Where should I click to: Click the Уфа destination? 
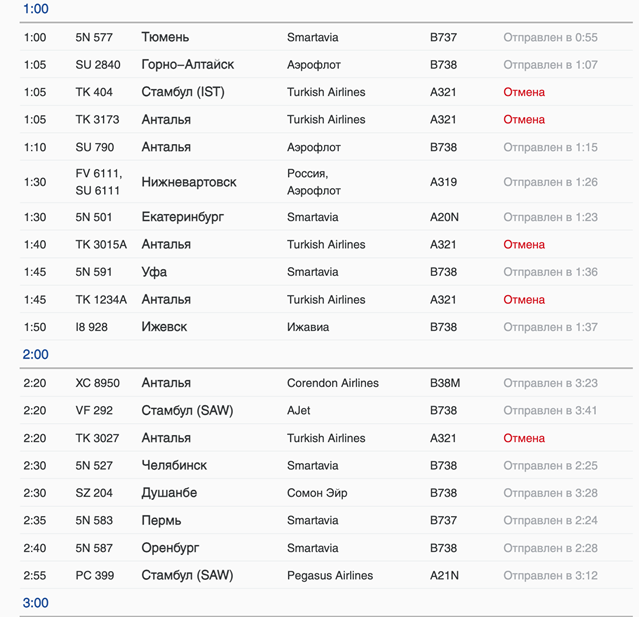tap(154, 272)
